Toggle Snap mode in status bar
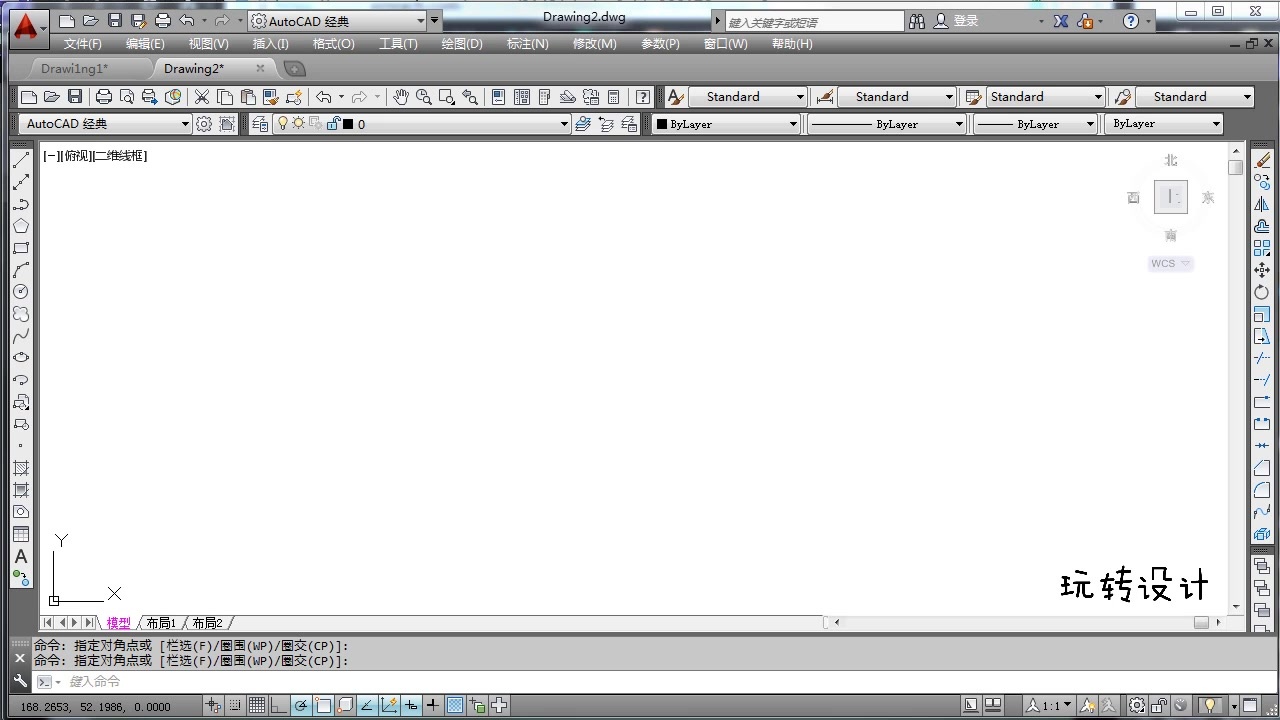This screenshot has width=1280, height=720. [x=236, y=706]
